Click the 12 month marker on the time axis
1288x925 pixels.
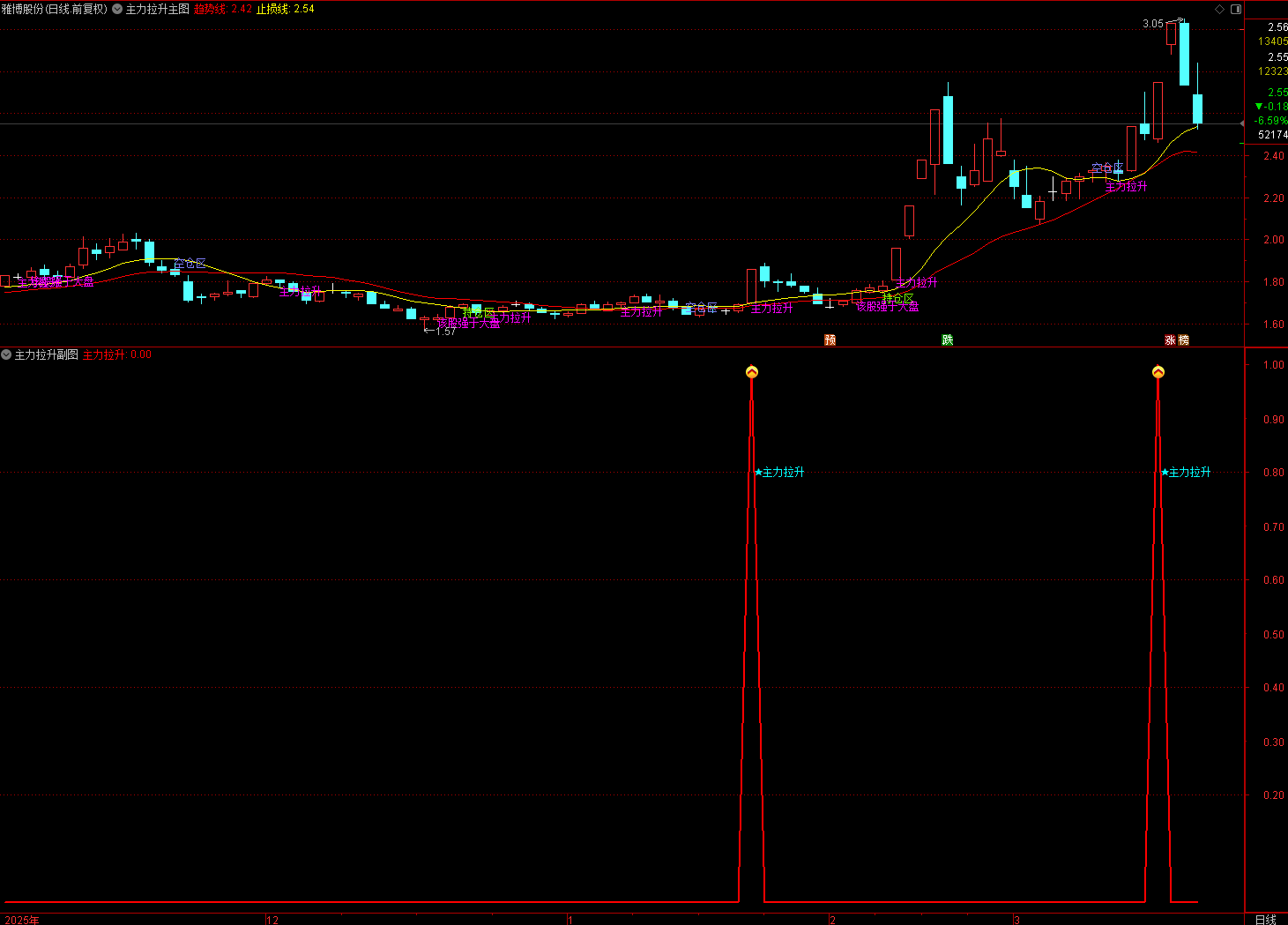[272, 920]
